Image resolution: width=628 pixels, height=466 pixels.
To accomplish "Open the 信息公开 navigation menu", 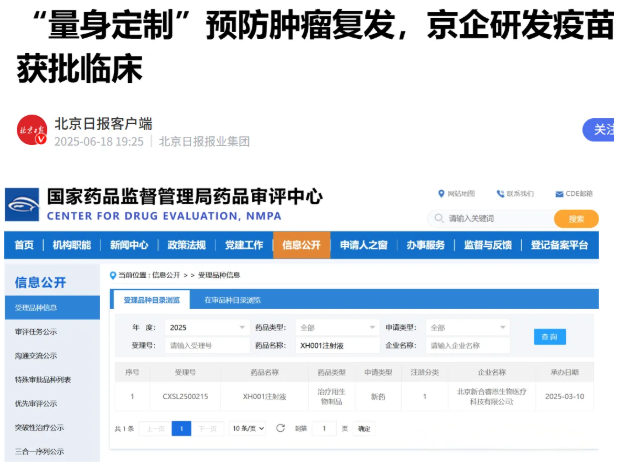I will 301,245.
